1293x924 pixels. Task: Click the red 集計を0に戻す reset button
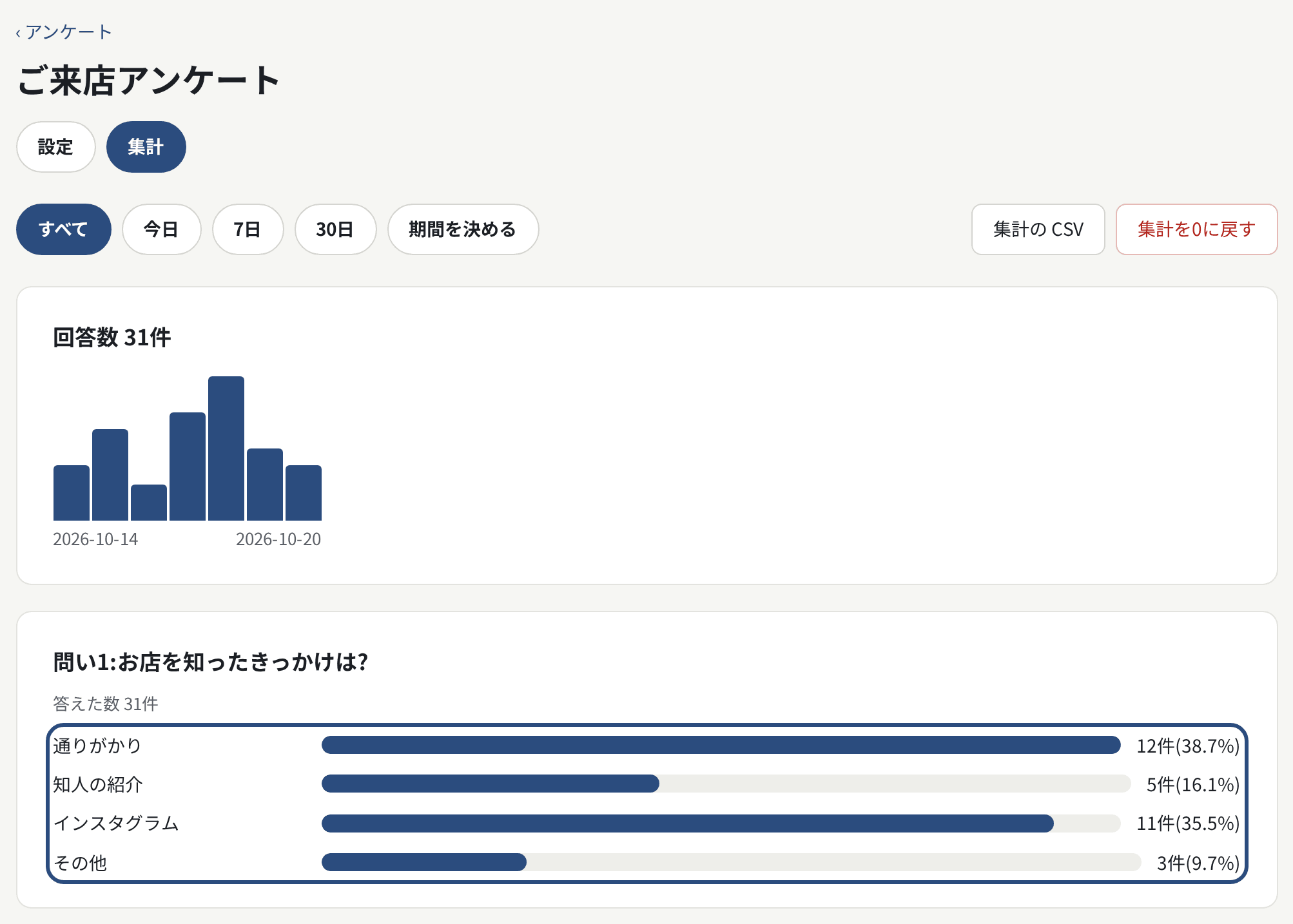point(1197,229)
